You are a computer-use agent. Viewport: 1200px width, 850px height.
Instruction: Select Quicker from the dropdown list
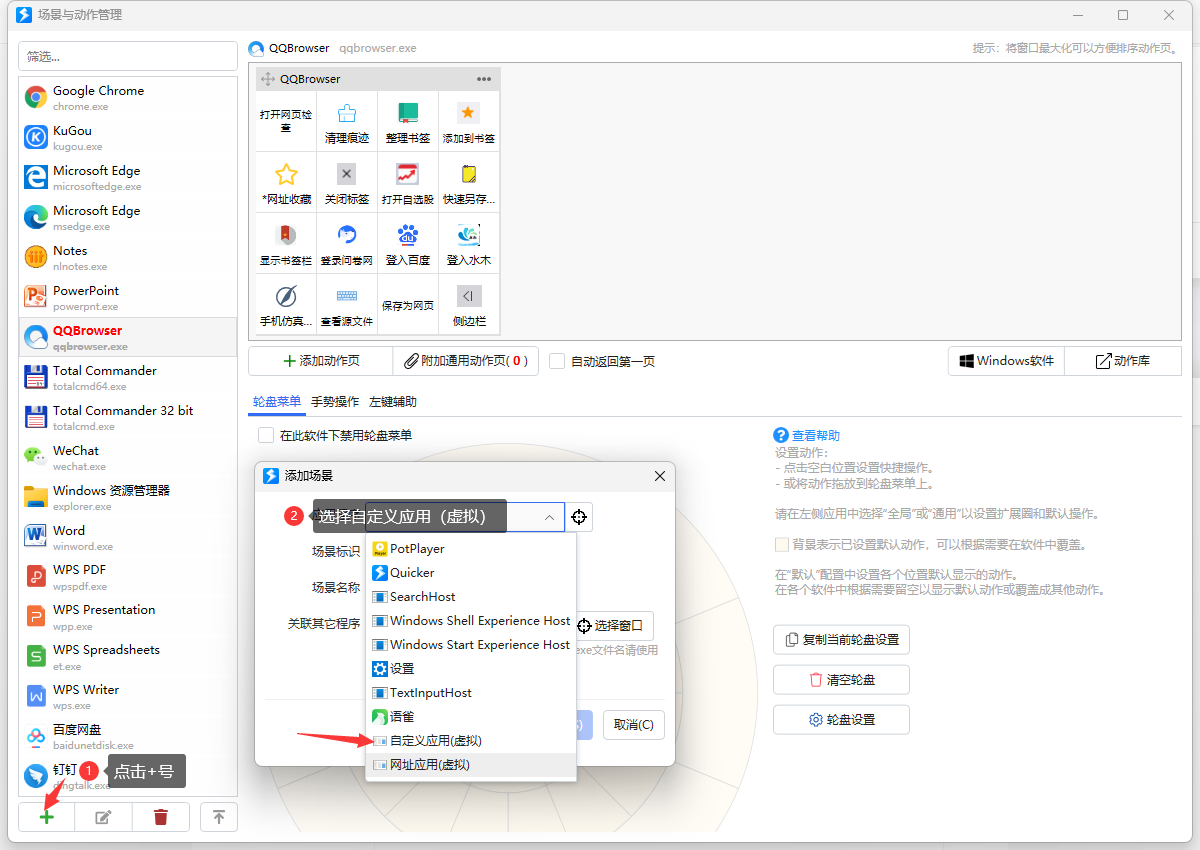pyautogui.click(x=471, y=573)
